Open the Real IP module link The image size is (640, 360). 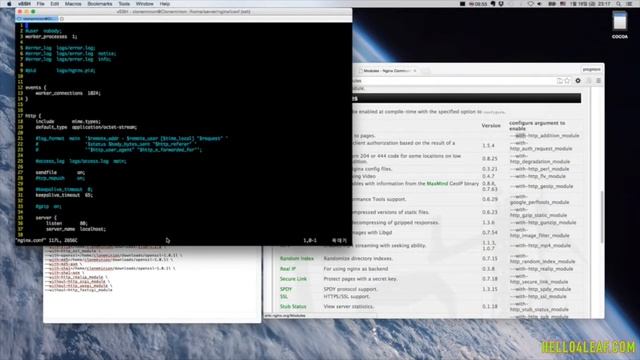click(288, 269)
